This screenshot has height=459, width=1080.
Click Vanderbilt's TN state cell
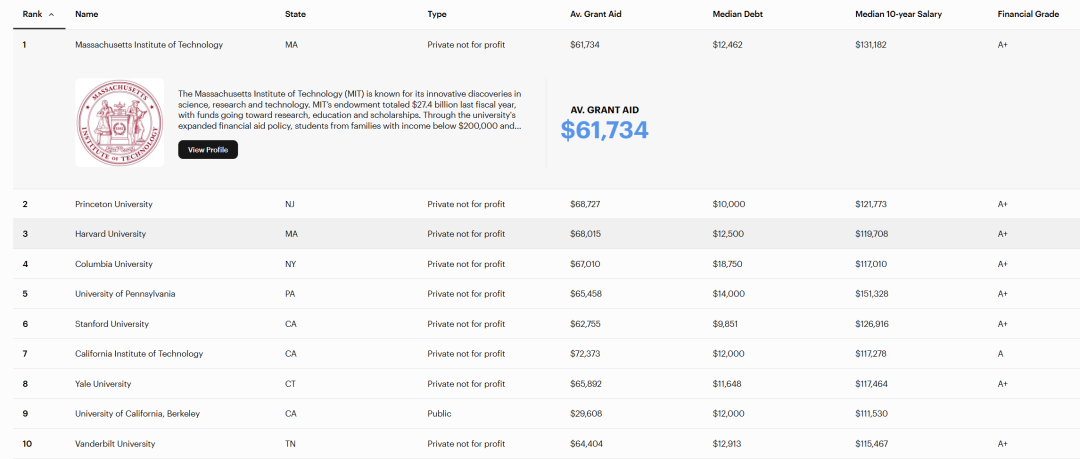click(x=291, y=443)
